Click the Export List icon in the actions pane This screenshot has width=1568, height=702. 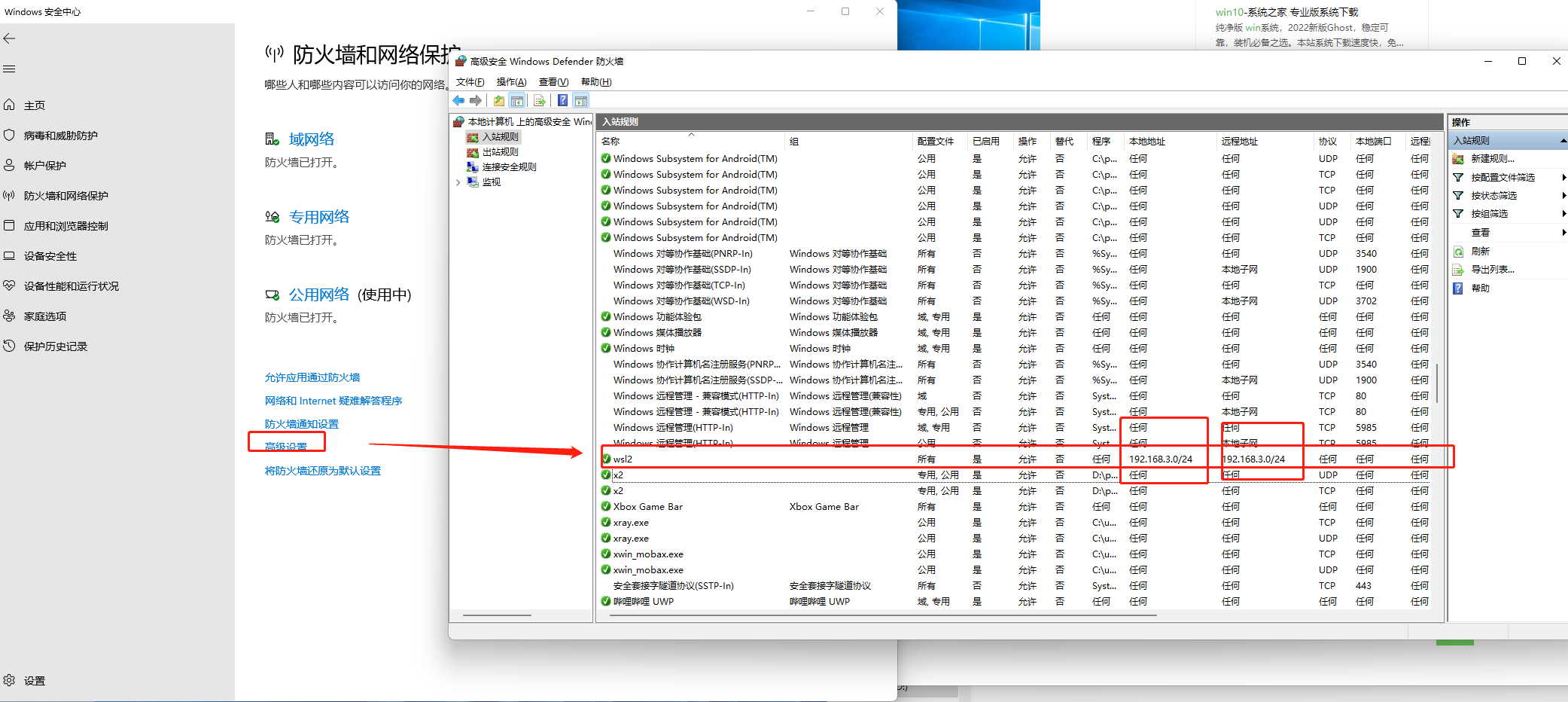1458,270
